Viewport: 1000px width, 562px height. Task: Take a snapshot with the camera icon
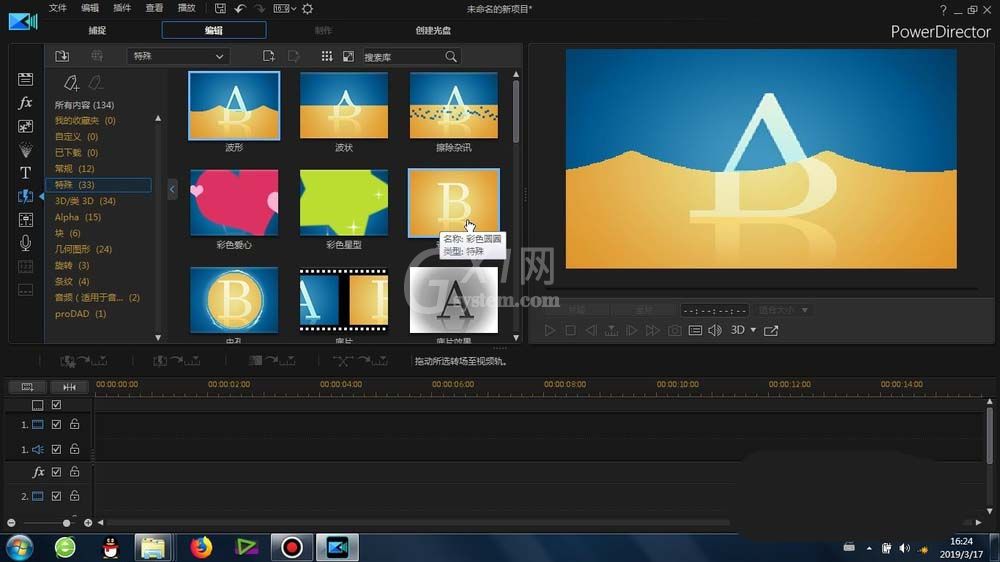click(674, 330)
